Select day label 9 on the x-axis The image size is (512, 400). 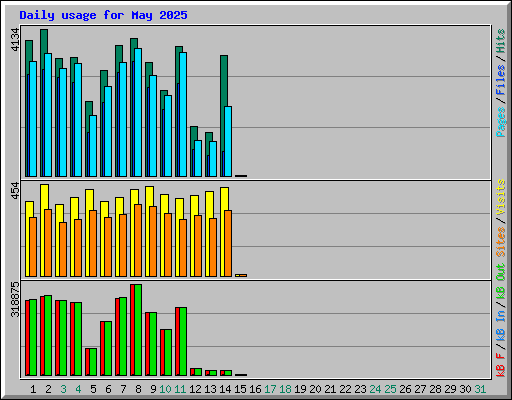153,389
